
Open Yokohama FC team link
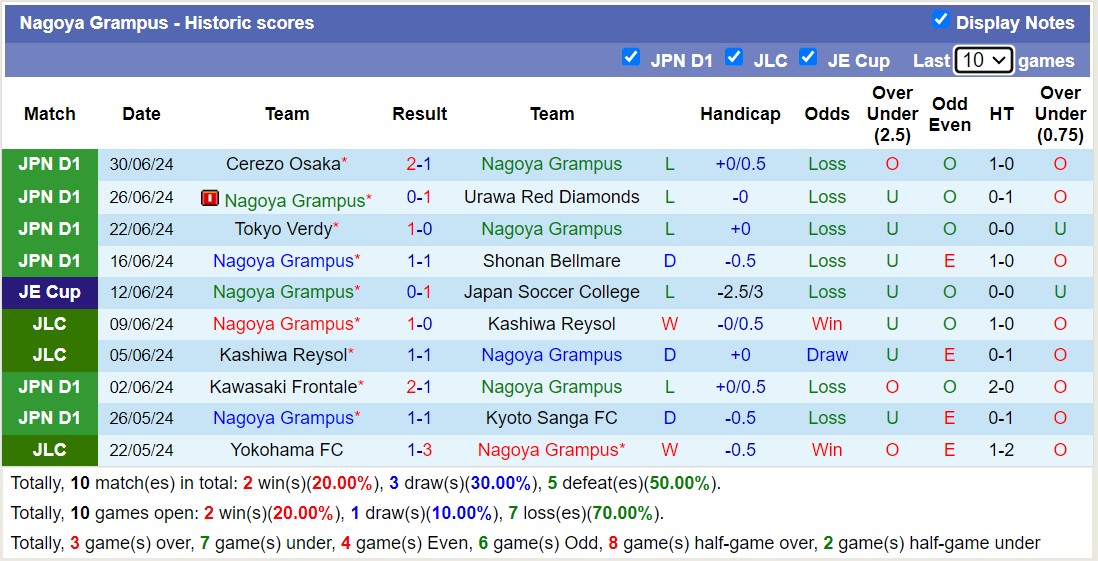[286, 450]
